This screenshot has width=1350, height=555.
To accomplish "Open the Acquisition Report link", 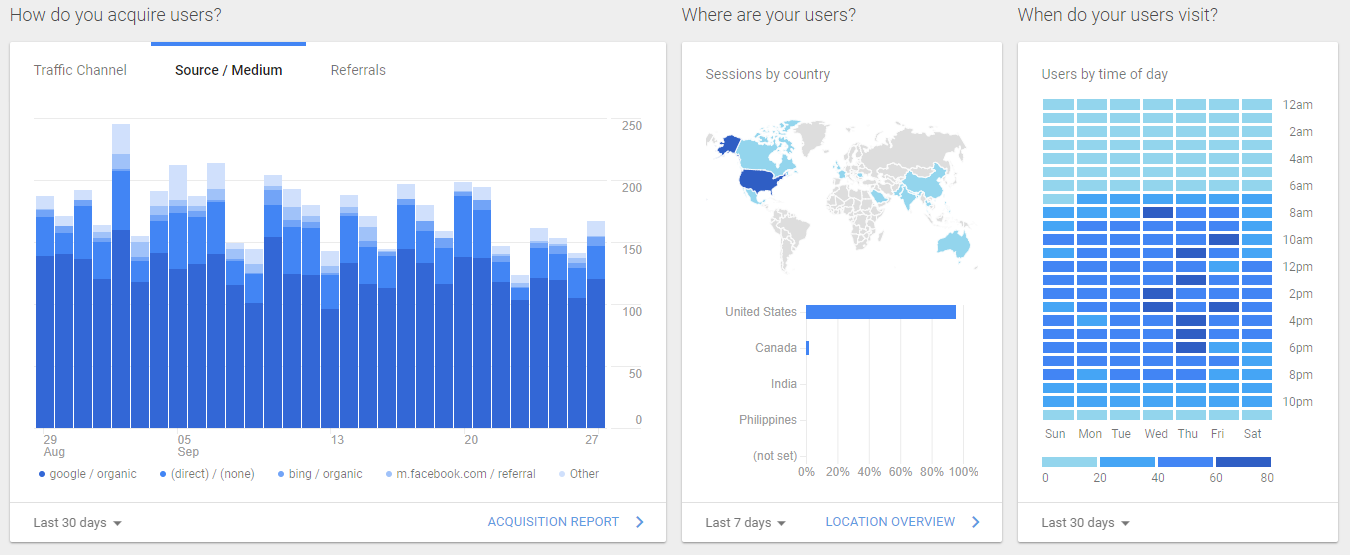I will click(553, 522).
